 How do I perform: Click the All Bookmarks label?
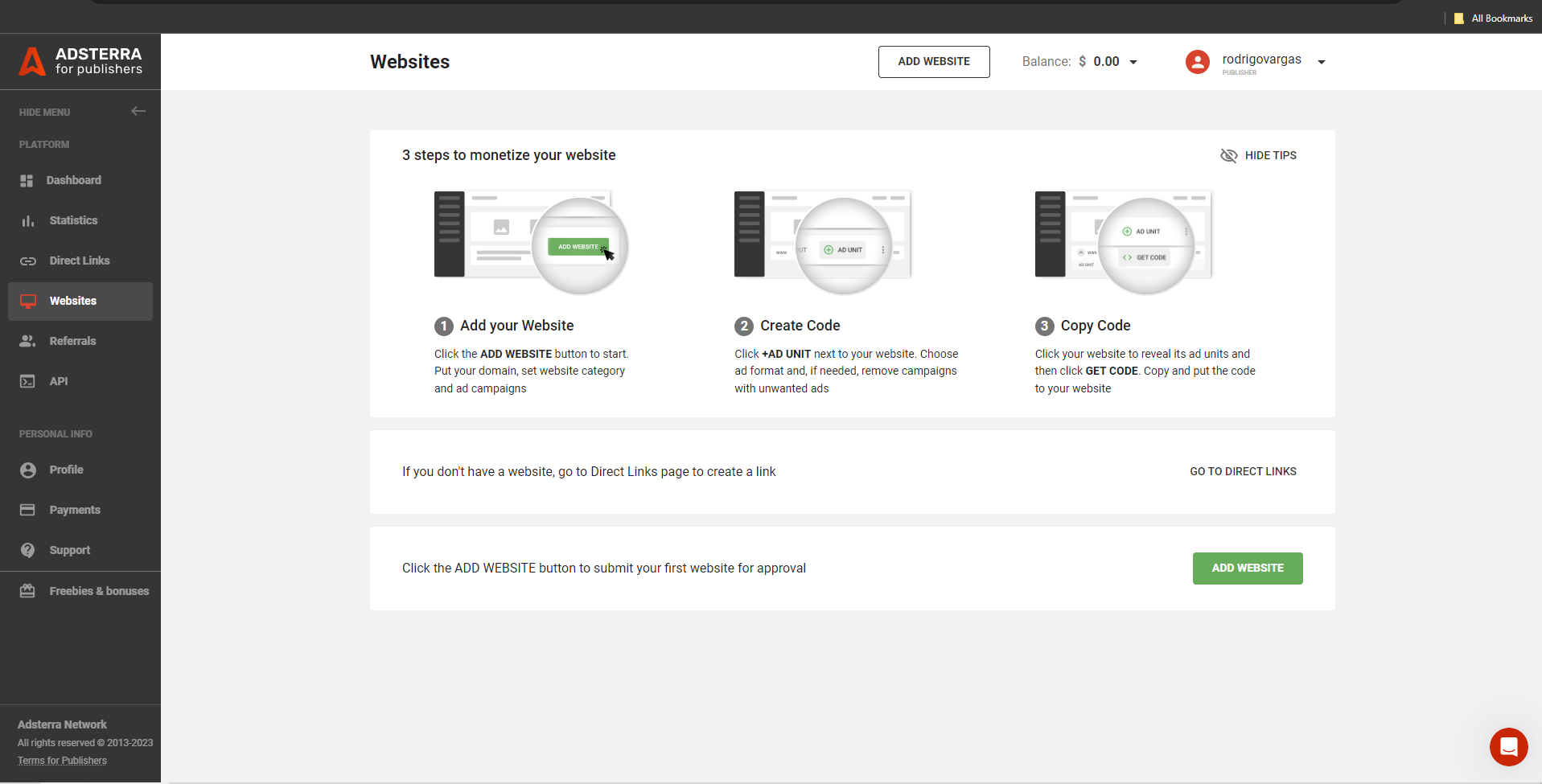pyautogui.click(x=1502, y=18)
